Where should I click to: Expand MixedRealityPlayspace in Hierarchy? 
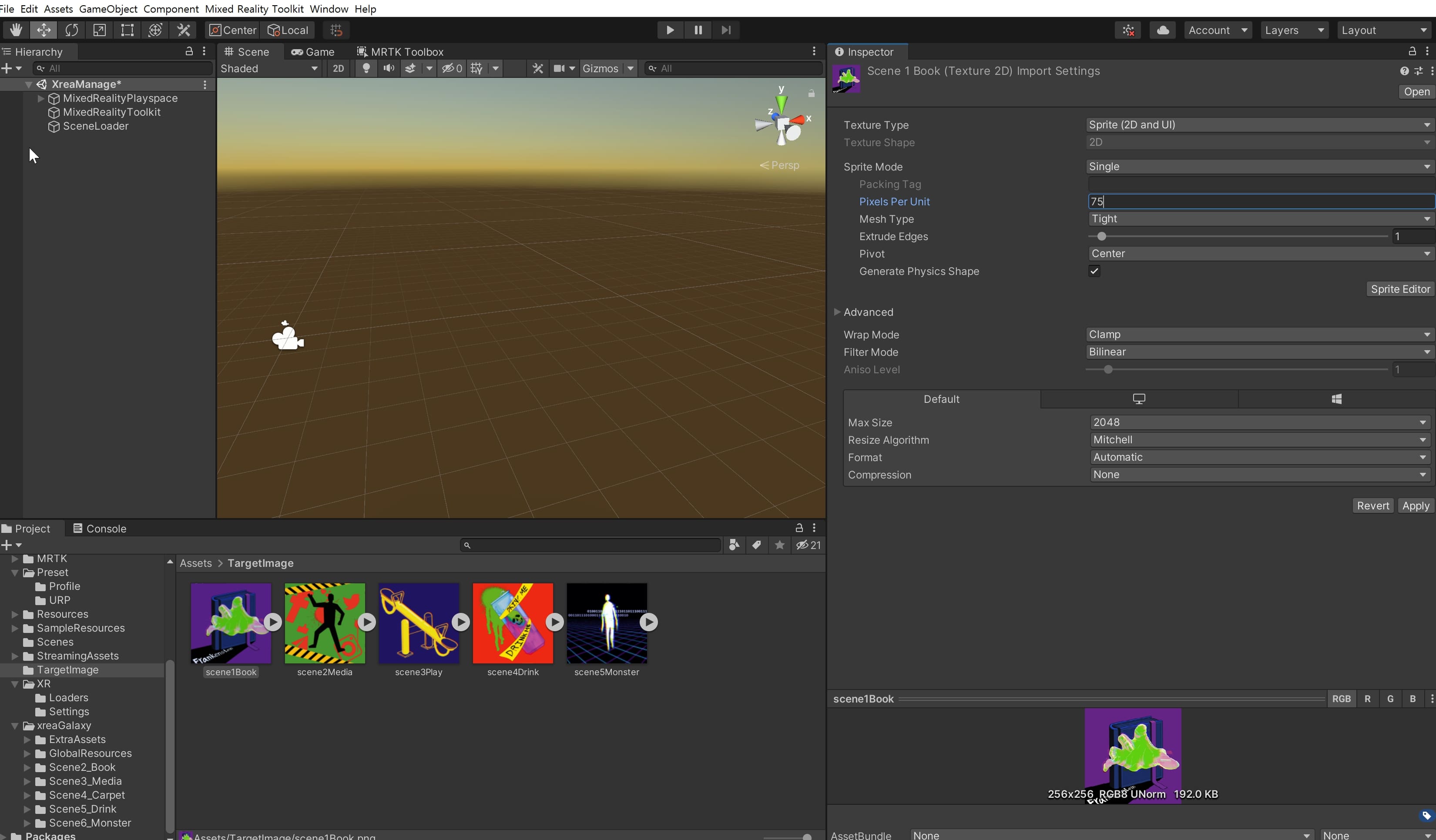40,98
